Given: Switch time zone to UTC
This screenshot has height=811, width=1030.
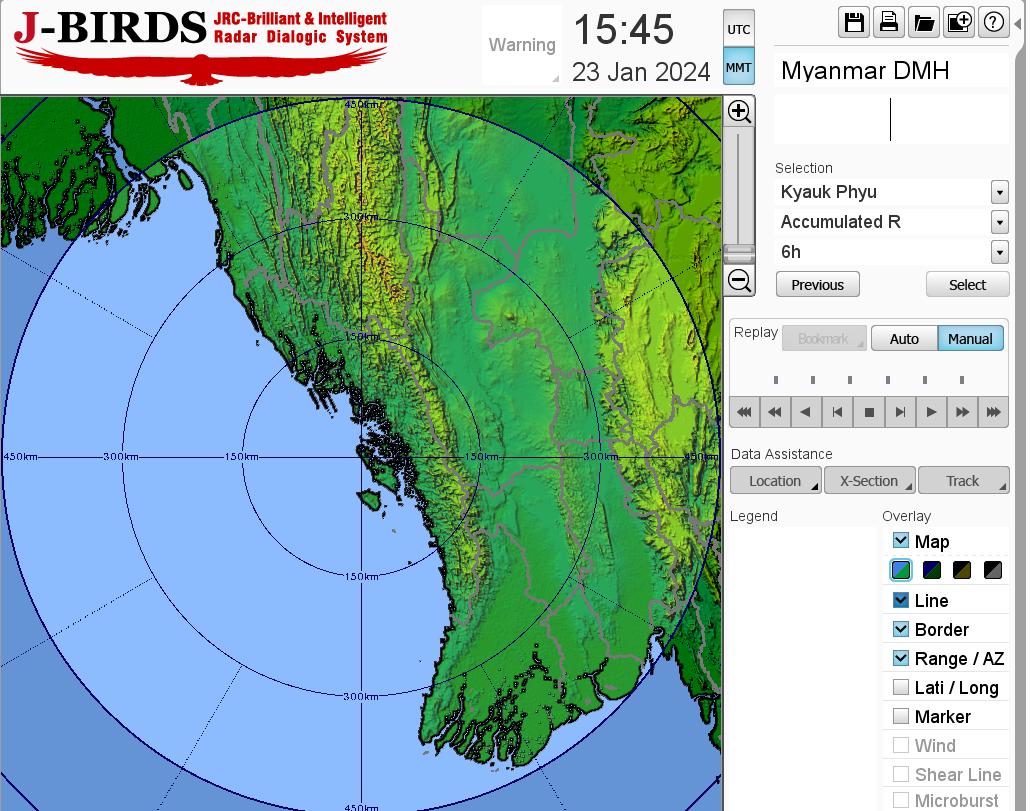Looking at the screenshot, I should (x=738, y=29).
